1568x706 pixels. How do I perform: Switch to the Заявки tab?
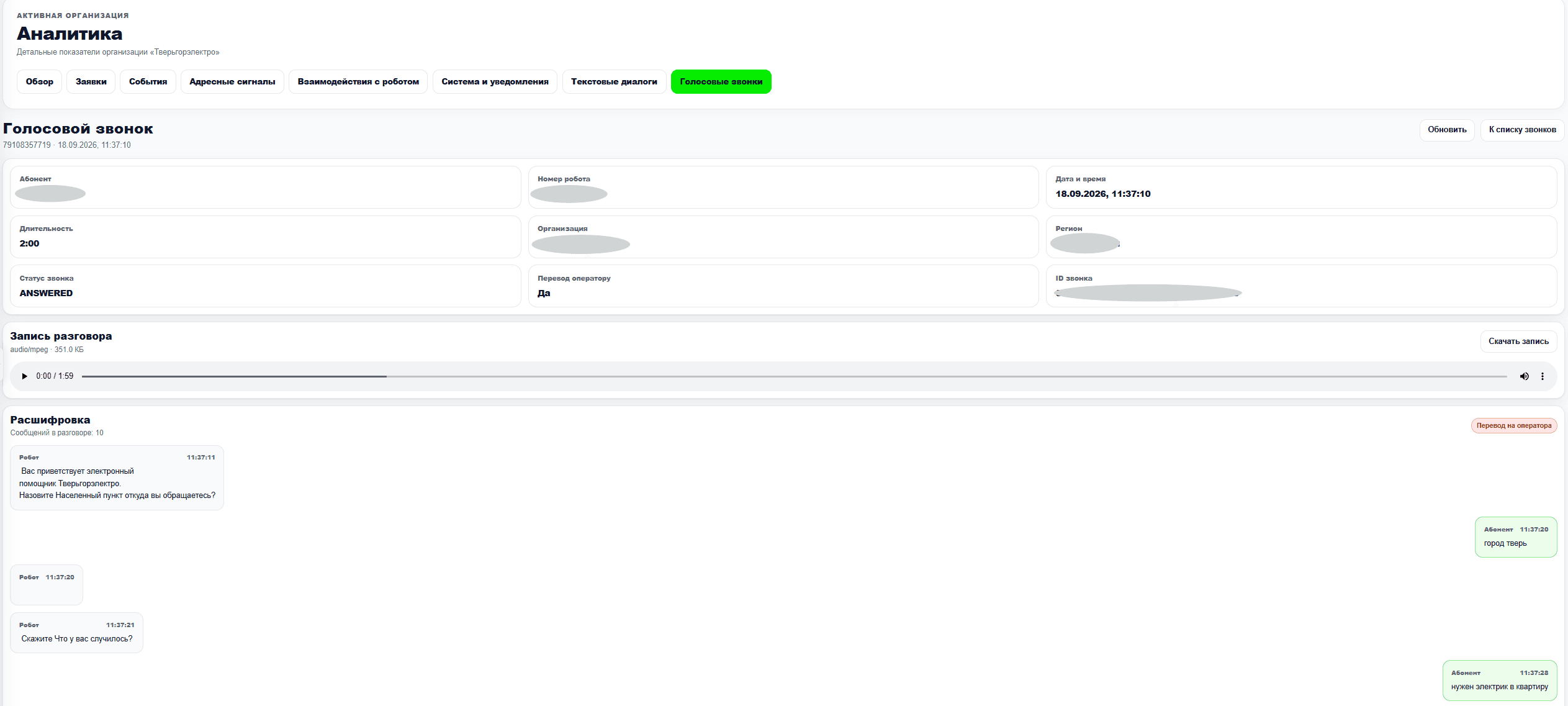91,82
